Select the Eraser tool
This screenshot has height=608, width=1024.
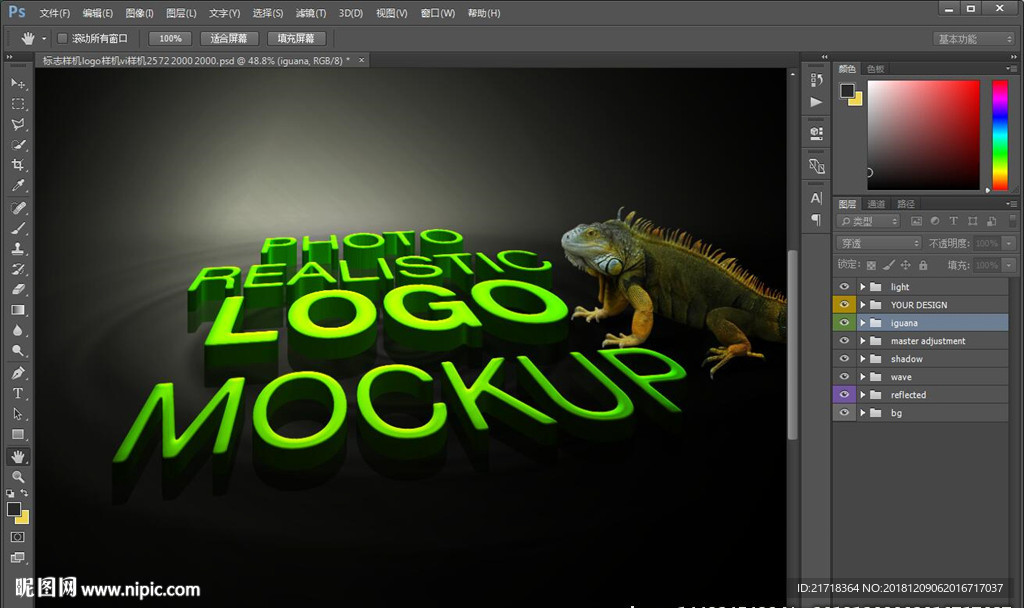18,290
